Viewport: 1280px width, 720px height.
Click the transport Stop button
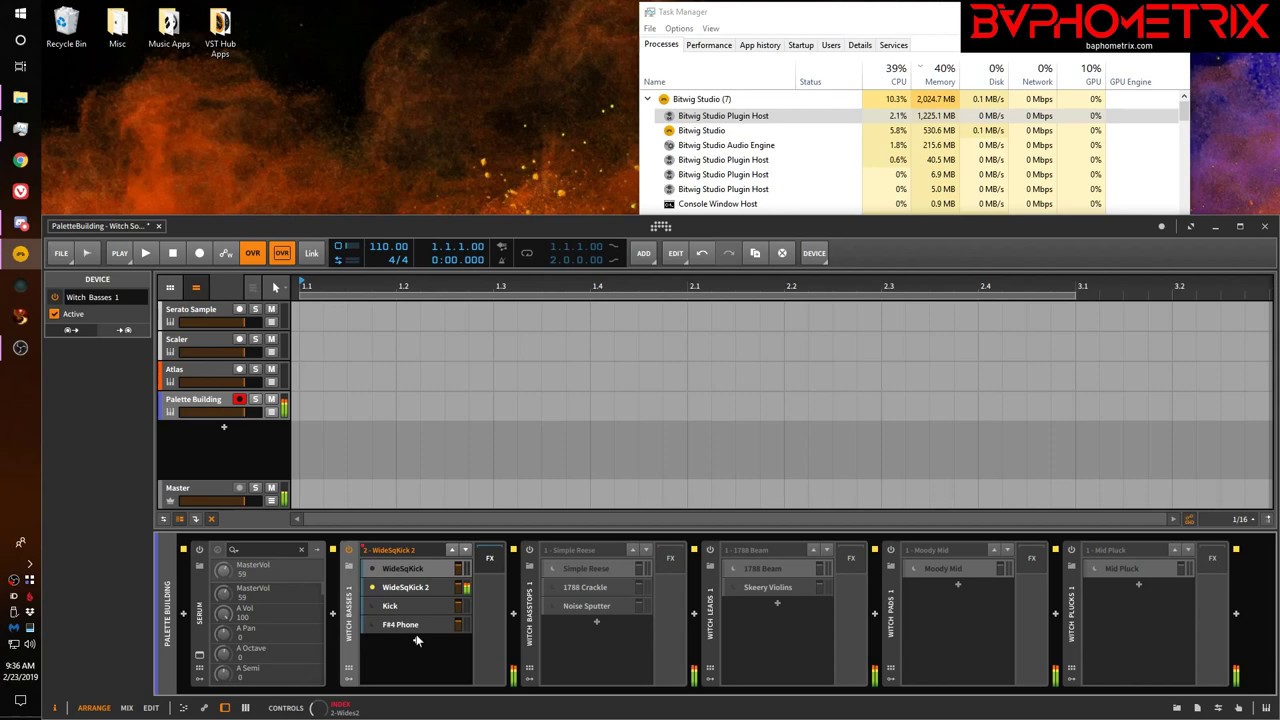pos(172,253)
